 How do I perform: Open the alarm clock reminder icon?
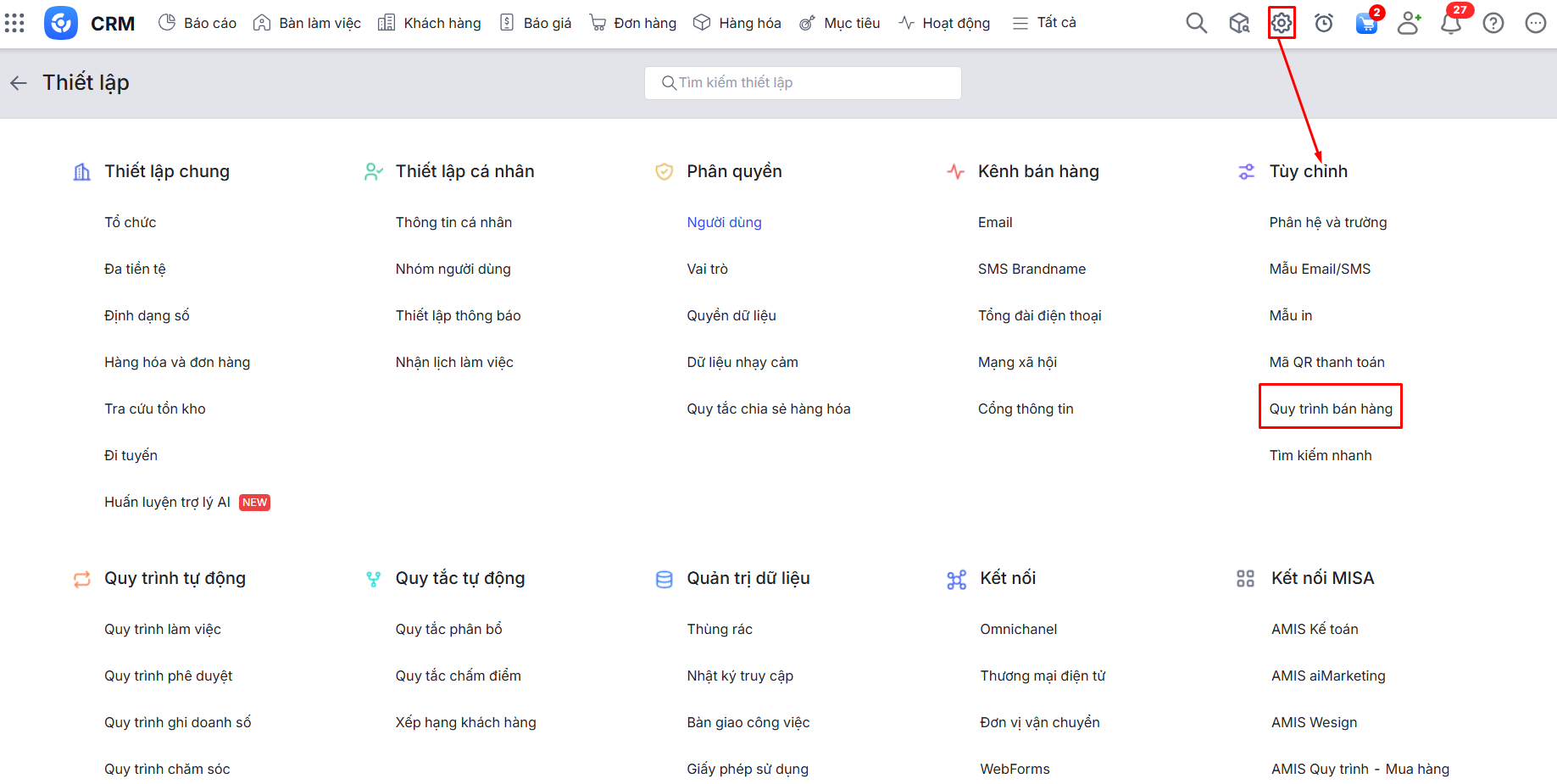click(x=1324, y=23)
